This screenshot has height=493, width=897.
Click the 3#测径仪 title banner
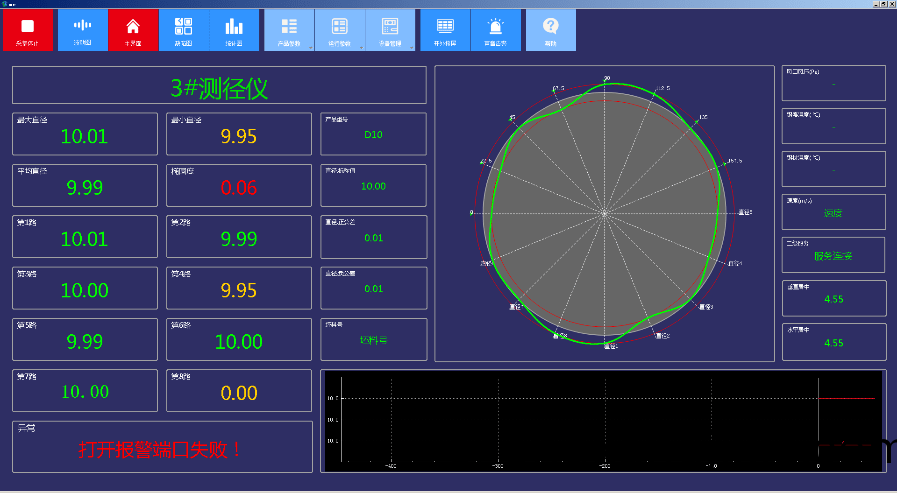click(x=219, y=87)
